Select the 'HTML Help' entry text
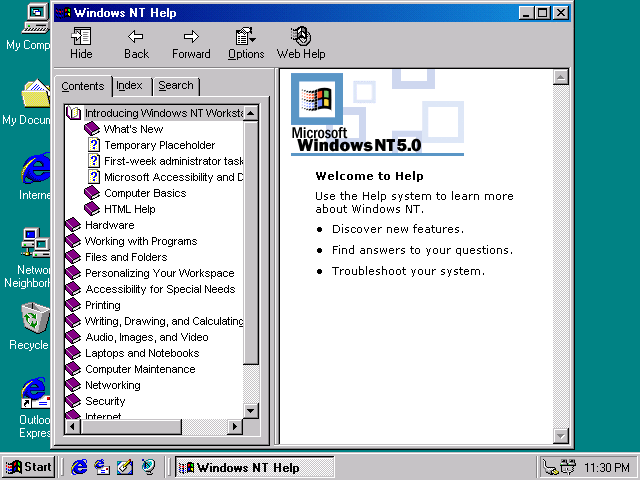 [130, 209]
